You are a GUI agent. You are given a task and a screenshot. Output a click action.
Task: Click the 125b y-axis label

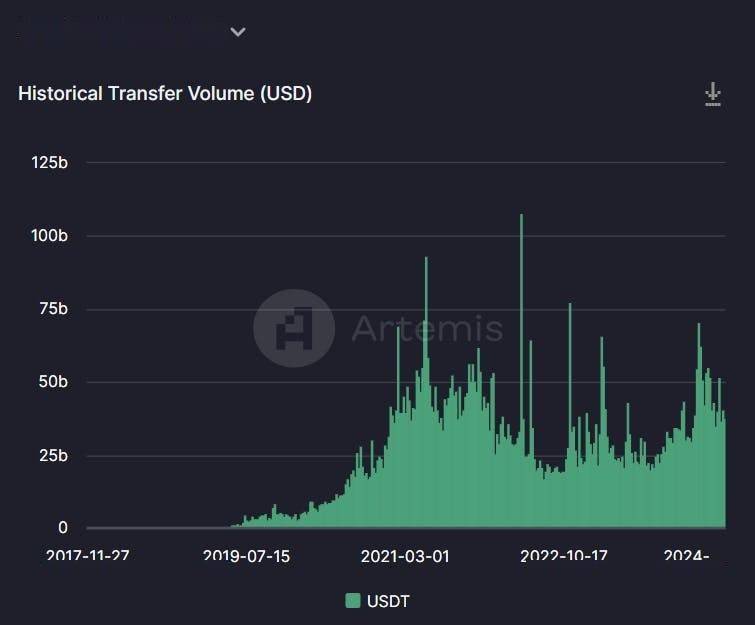49,163
